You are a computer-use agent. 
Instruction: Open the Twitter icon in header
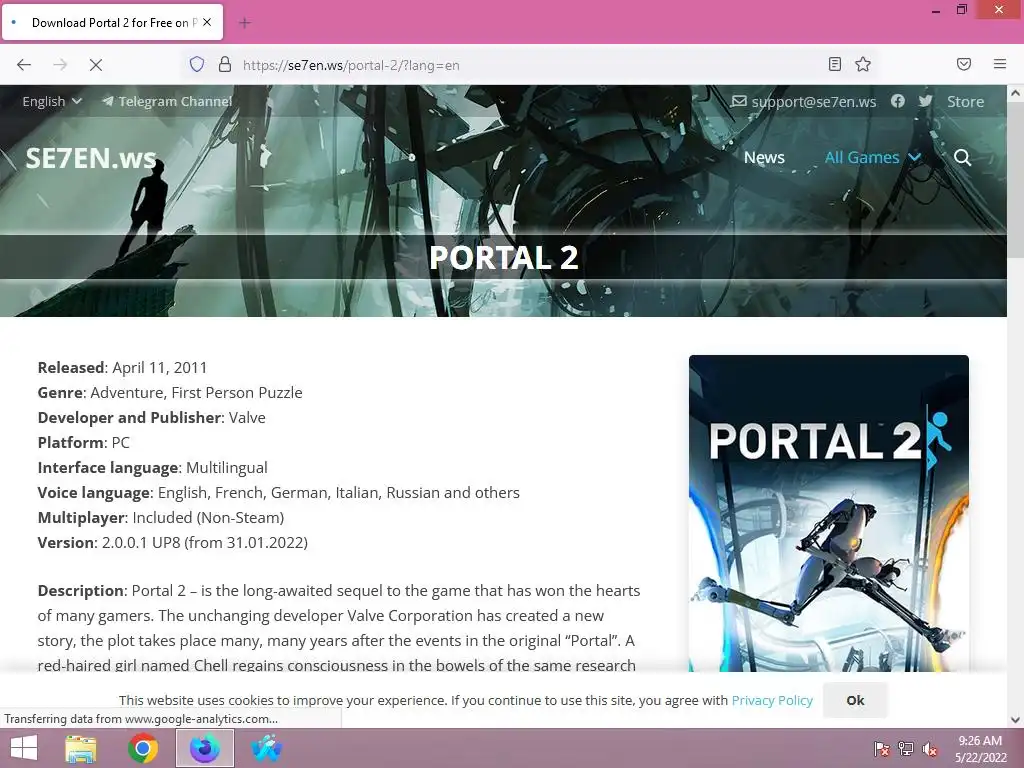[x=925, y=101]
